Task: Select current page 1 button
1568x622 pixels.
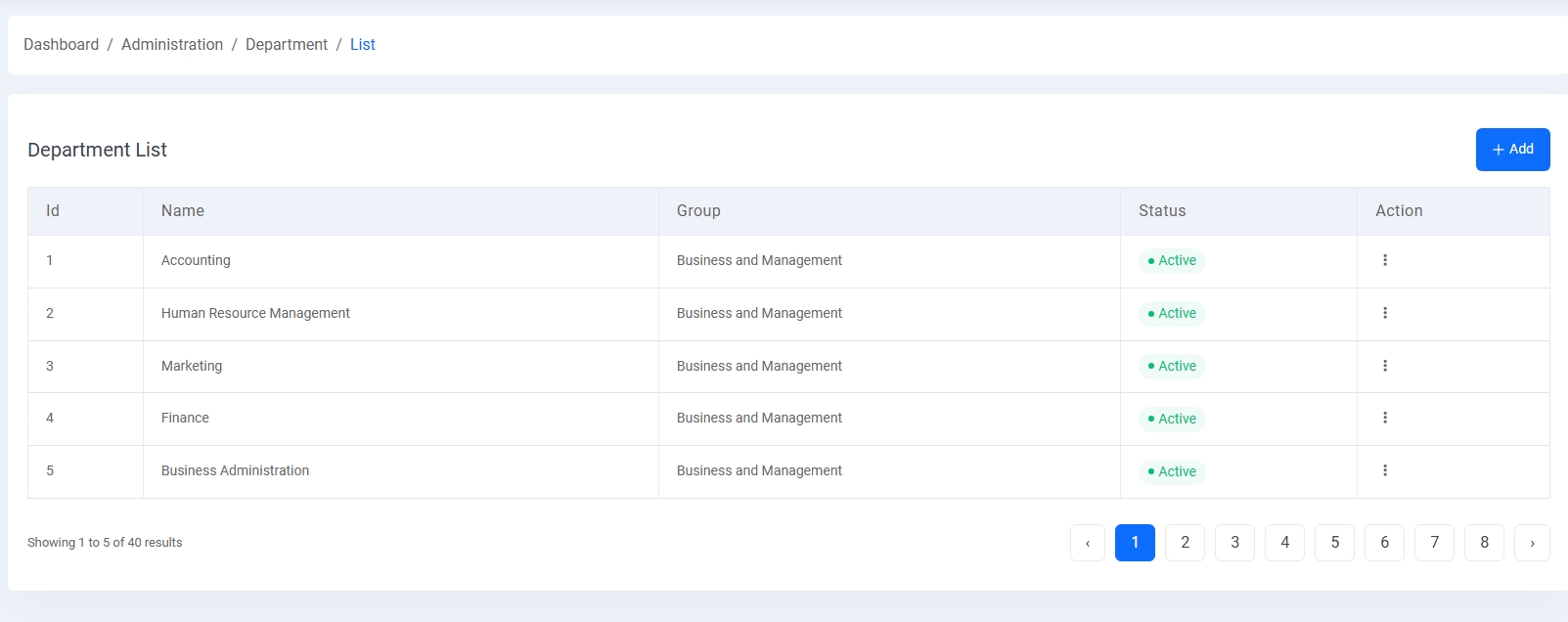Action: click(1135, 543)
